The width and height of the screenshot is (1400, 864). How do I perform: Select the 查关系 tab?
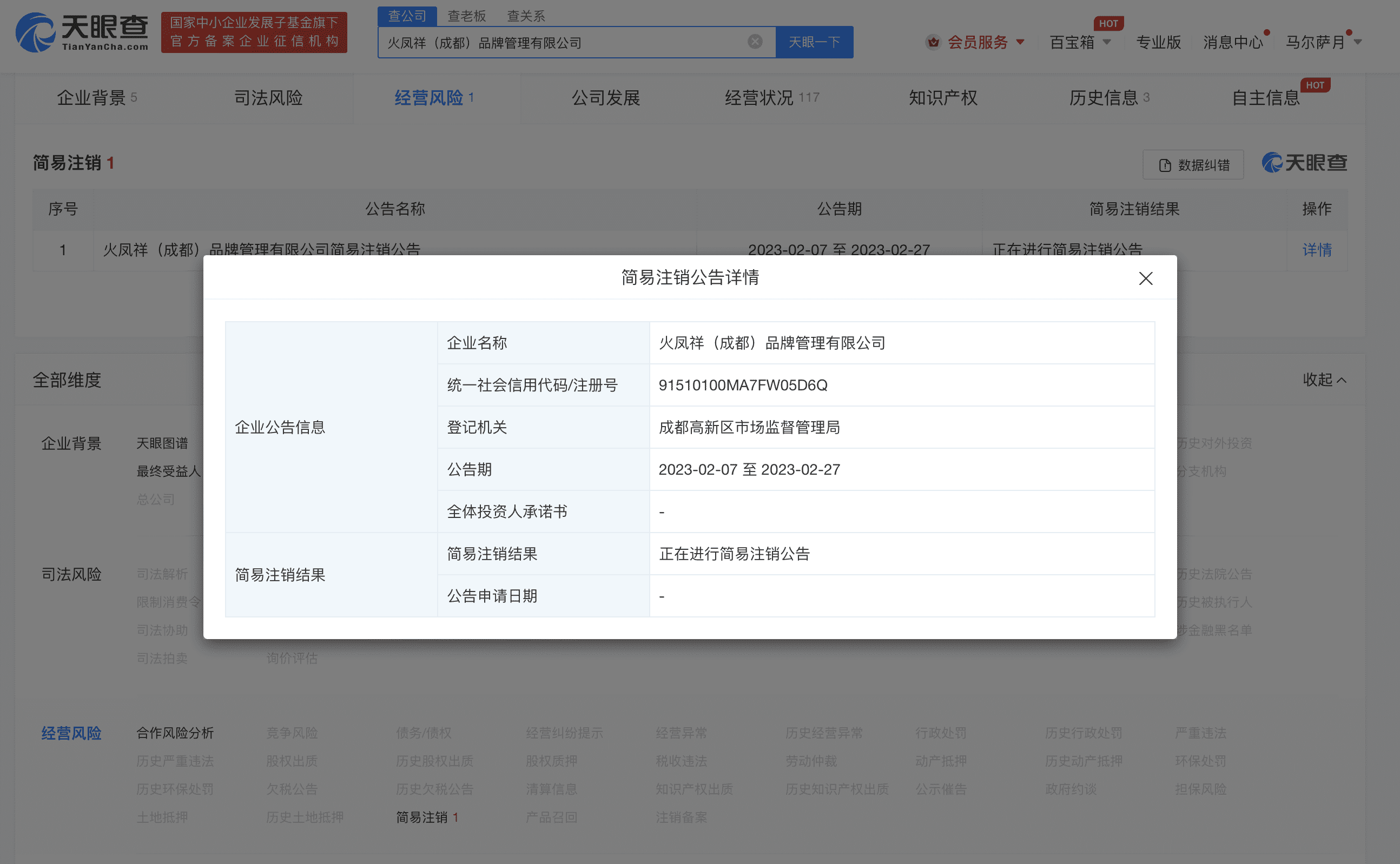coord(525,16)
